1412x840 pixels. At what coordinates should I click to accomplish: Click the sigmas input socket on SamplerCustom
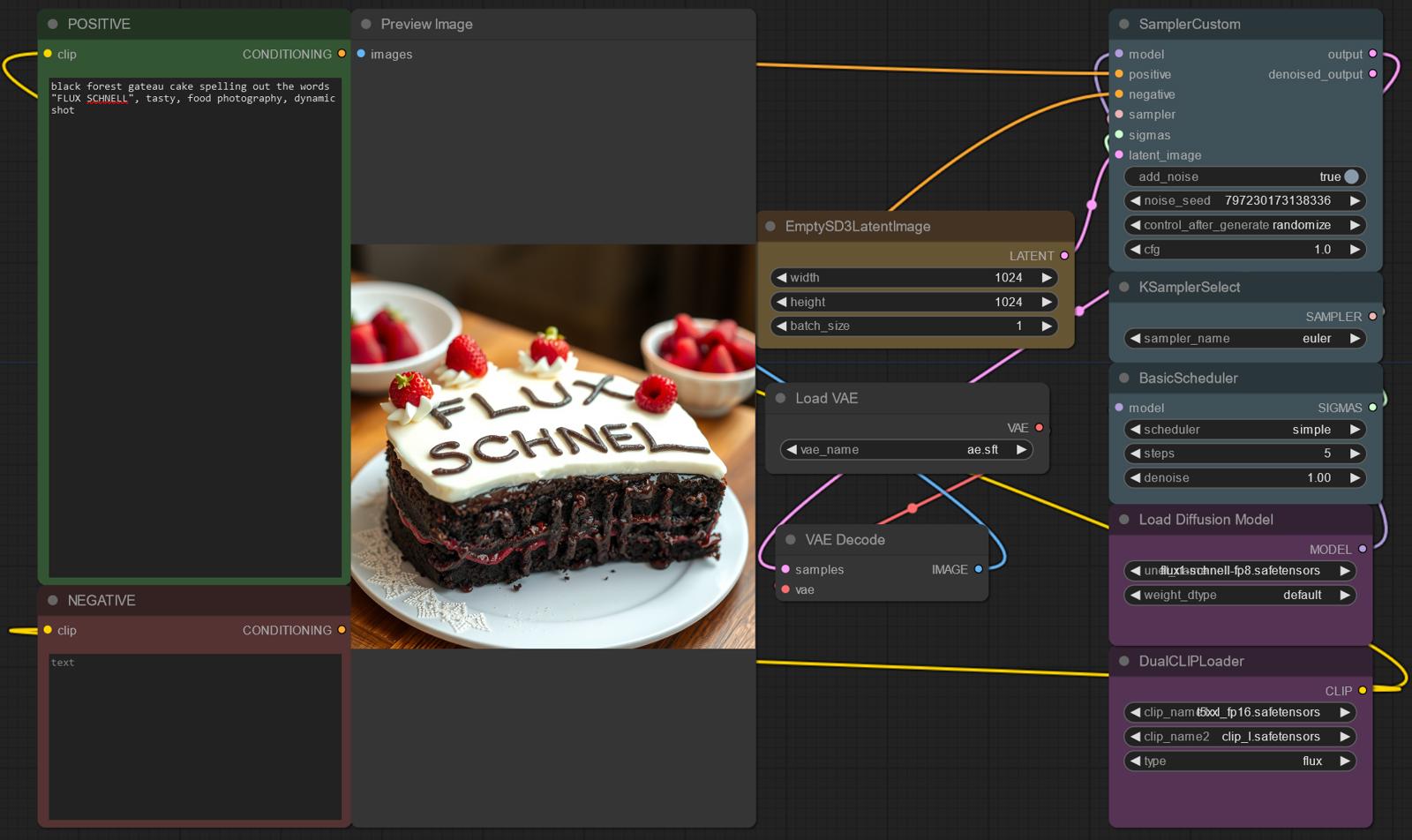pyautogui.click(x=1119, y=135)
